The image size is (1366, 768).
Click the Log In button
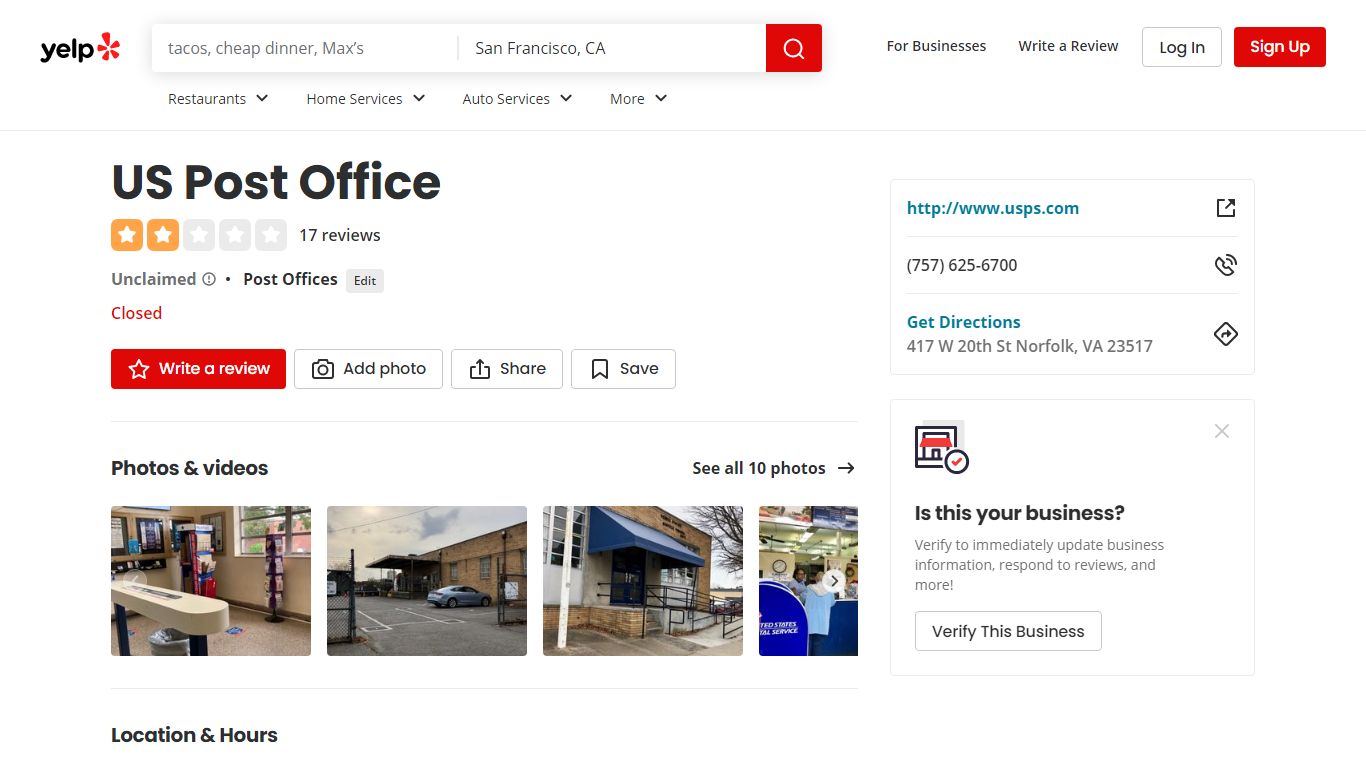pos(1182,47)
